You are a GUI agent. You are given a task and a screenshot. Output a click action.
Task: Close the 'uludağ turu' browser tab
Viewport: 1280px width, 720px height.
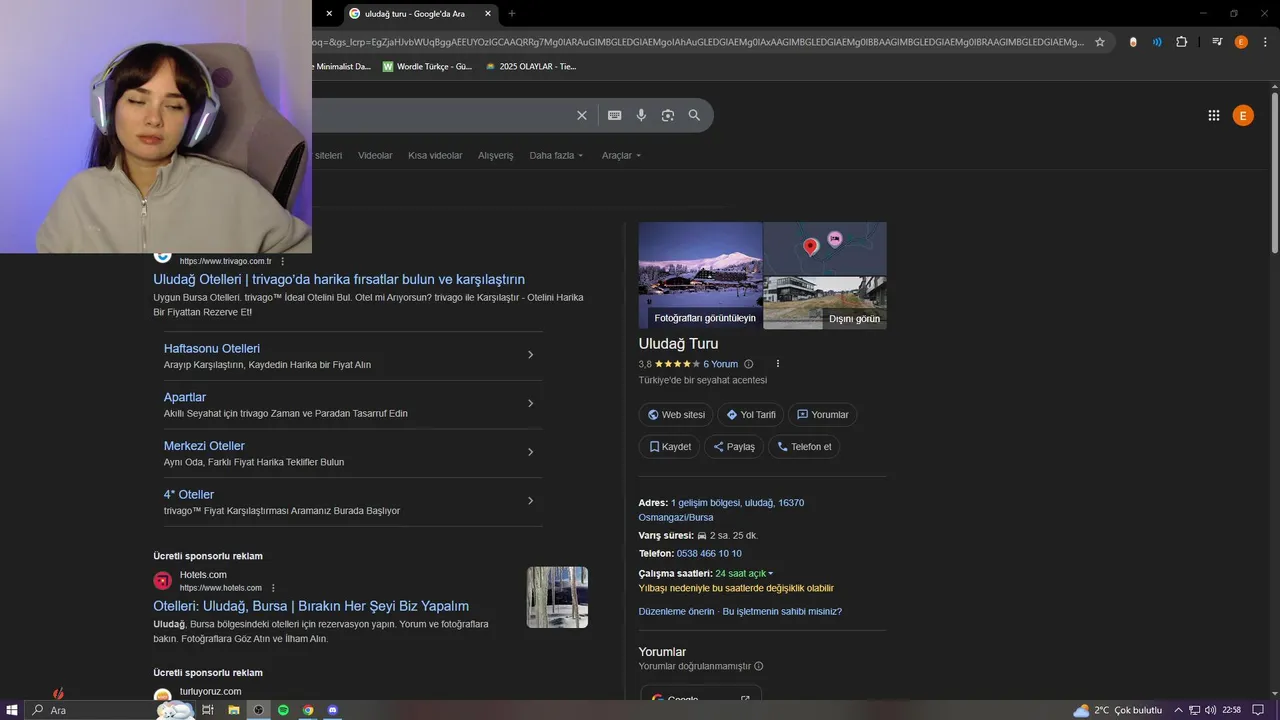[x=488, y=14]
